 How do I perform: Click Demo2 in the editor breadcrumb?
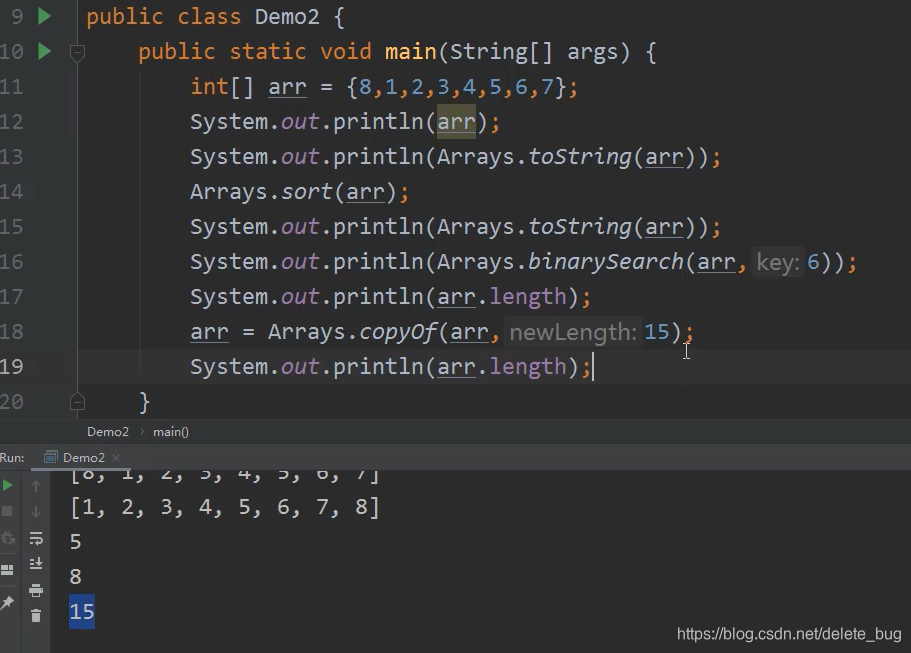[x=107, y=432]
